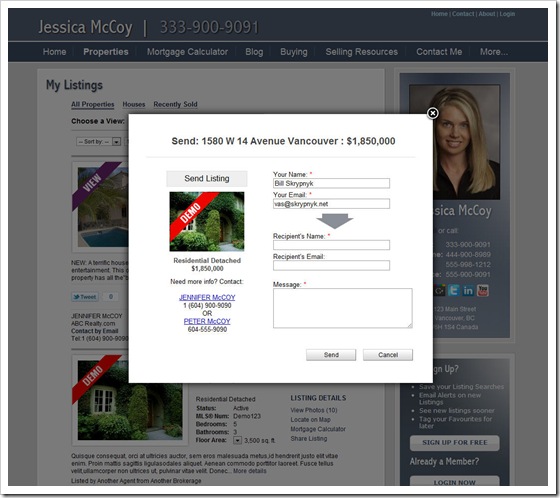Open the Login link at top
Image resolution: width=560 pixels, height=498 pixels.
[x=507, y=14]
